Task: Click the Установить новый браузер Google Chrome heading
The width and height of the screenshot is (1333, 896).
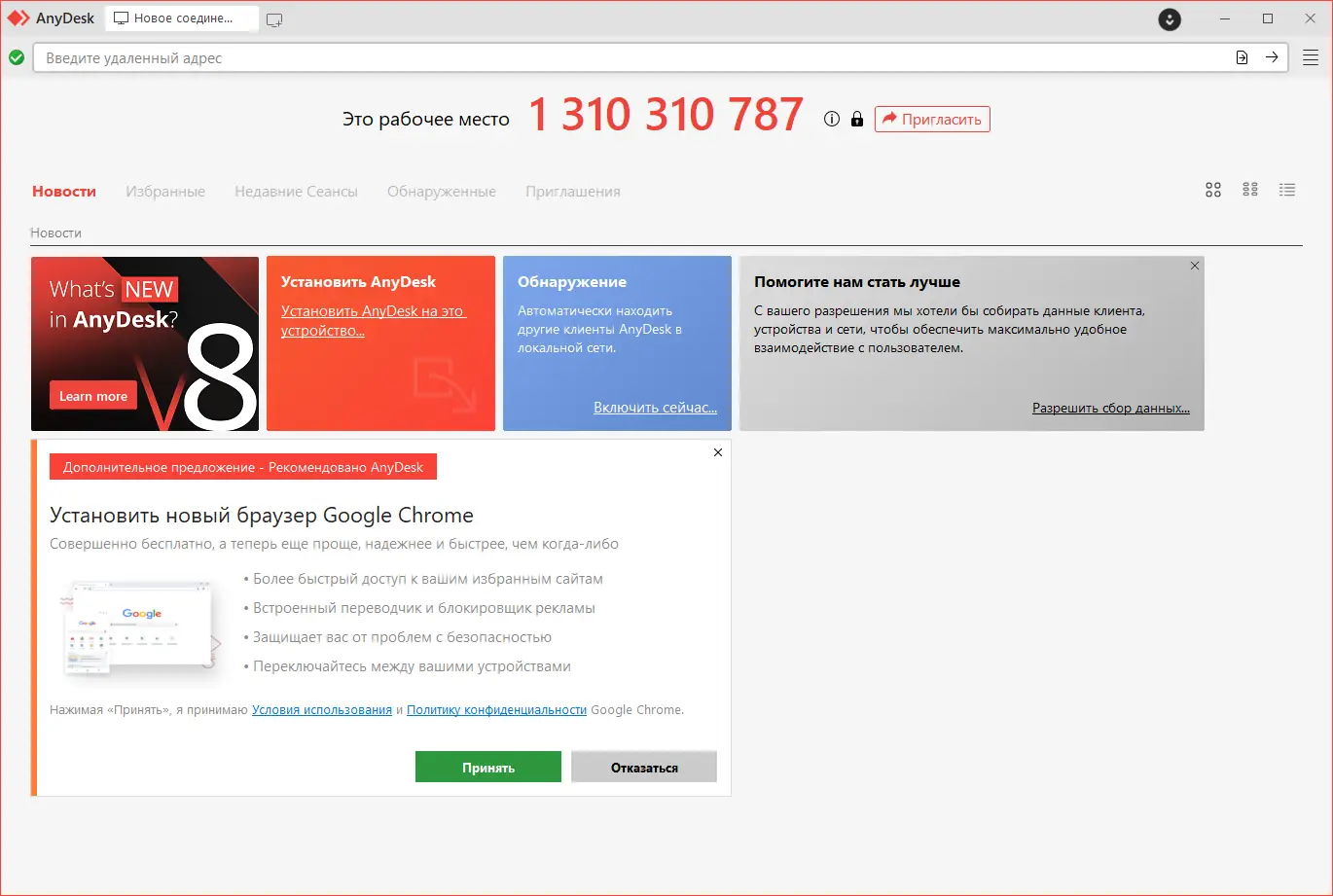Action: 262,516
